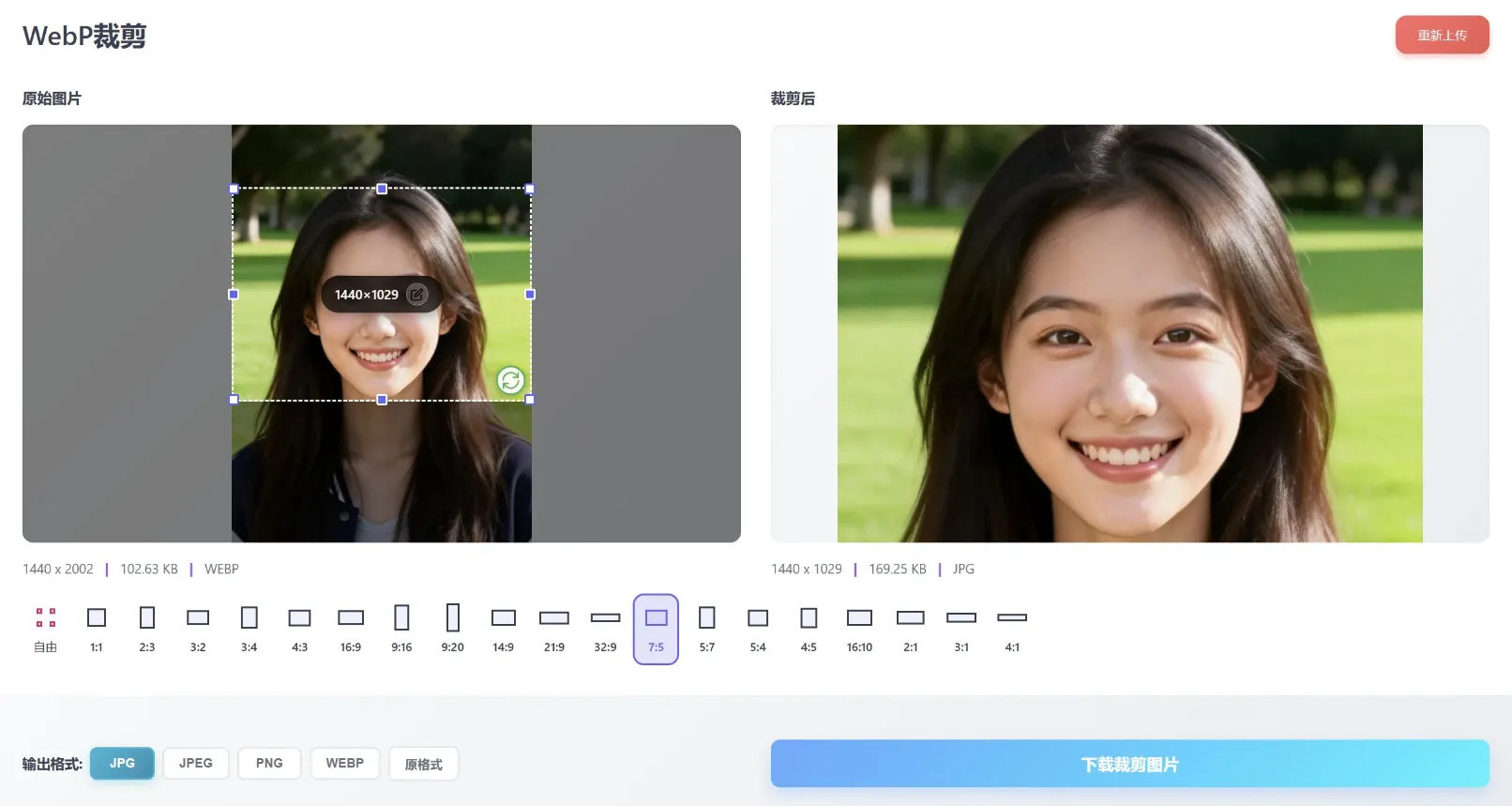Select the 2:1 crop ratio
This screenshot has height=806, width=1512.
[911, 629]
